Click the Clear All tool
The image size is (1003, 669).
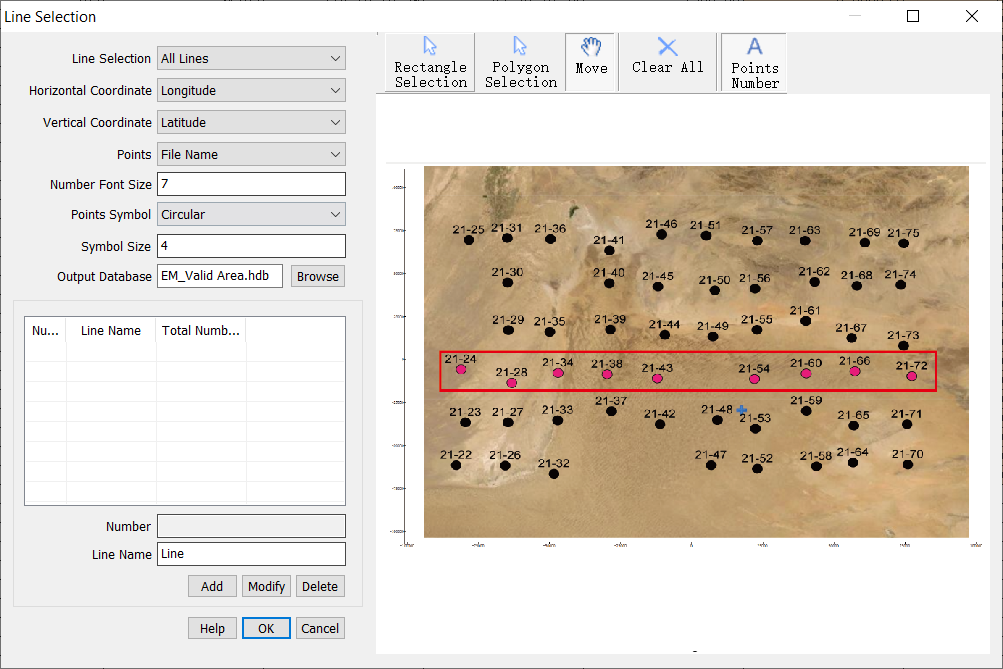(667, 63)
